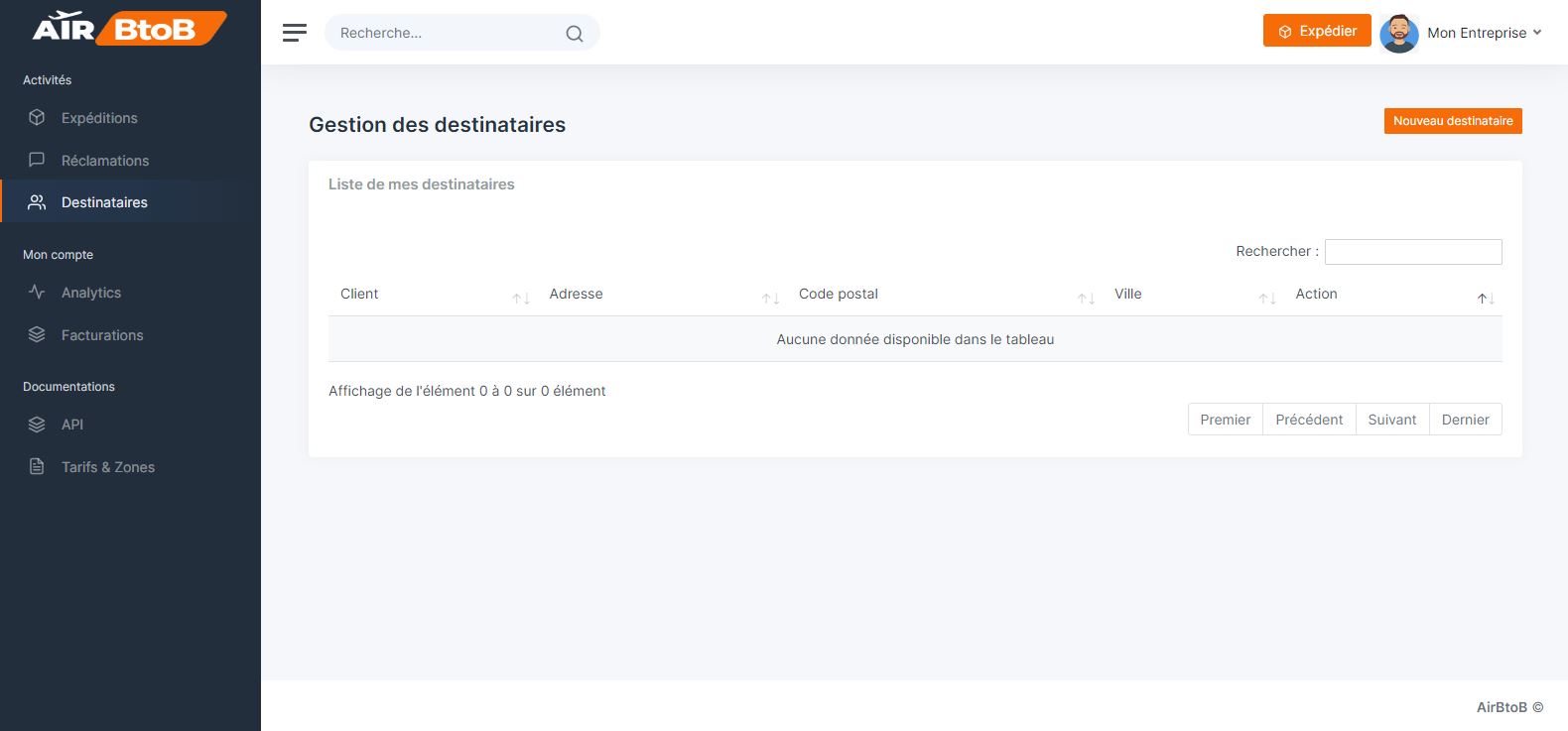
Task: Click 'Affichage de l'élément 0 à 0' text
Action: [x=467, y=391]
